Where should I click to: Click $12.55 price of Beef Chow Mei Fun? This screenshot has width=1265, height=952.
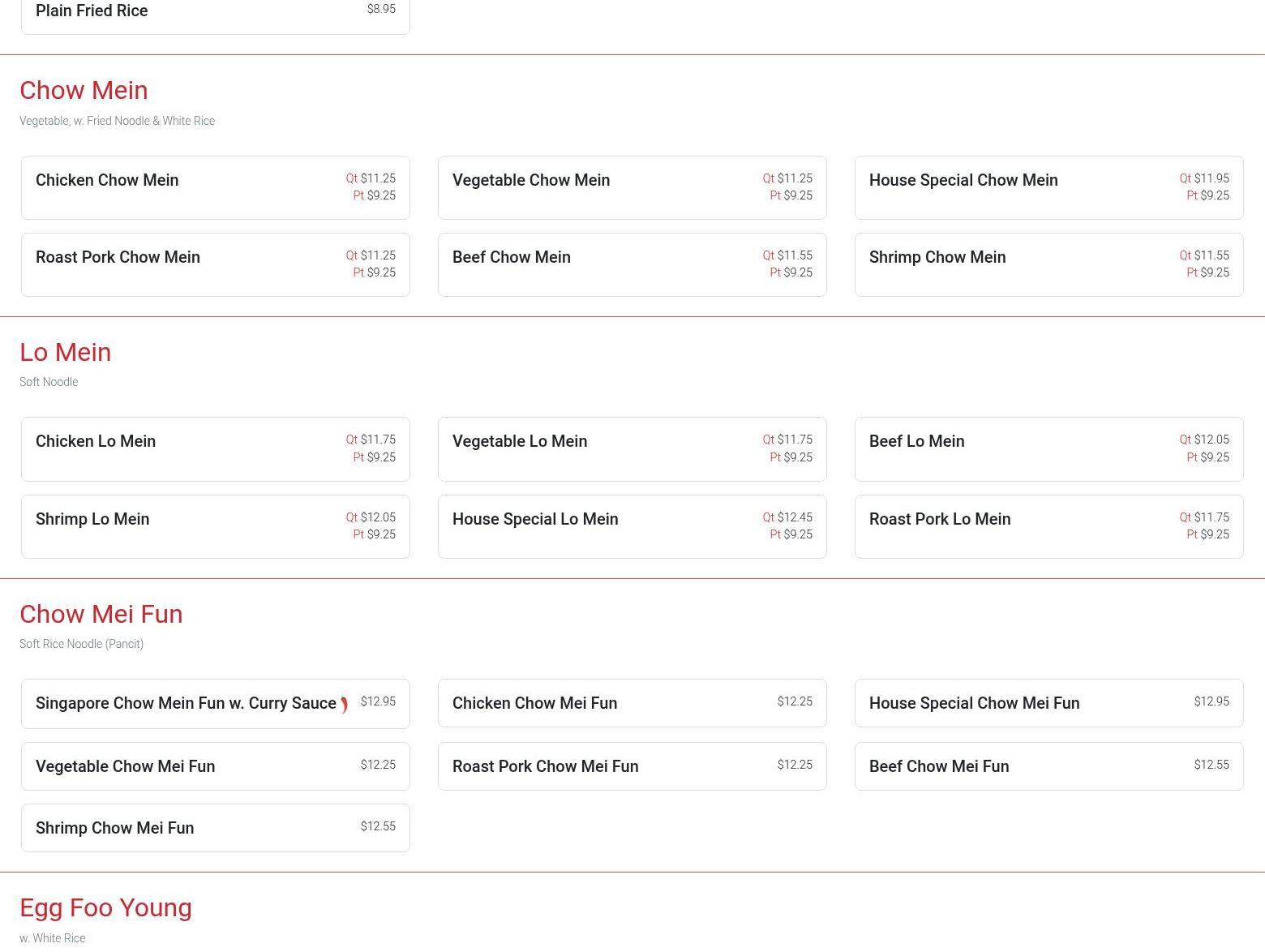tap(1211, 765)
